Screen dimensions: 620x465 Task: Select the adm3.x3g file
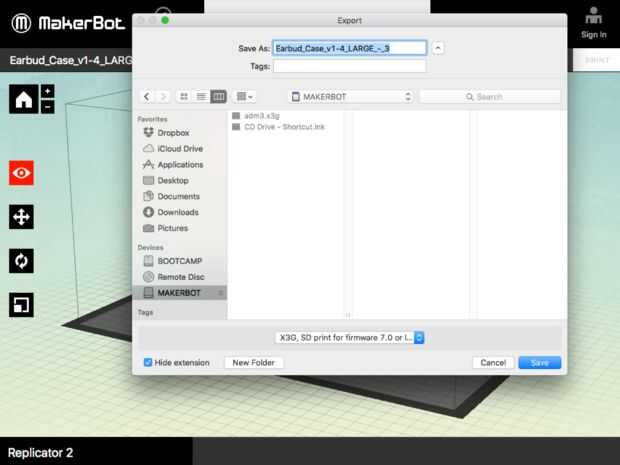tap(256, 115)
